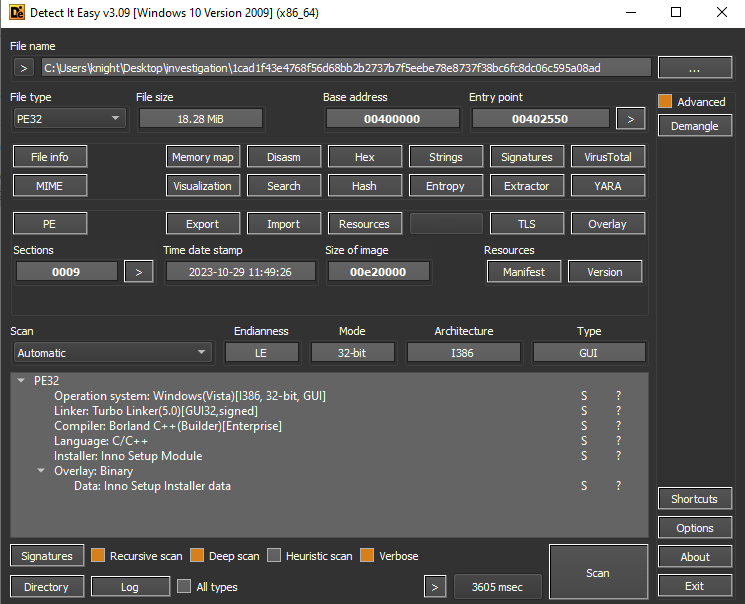The image size is (745, 604).
Task: Open the YARA scanner
Action: 608,186
